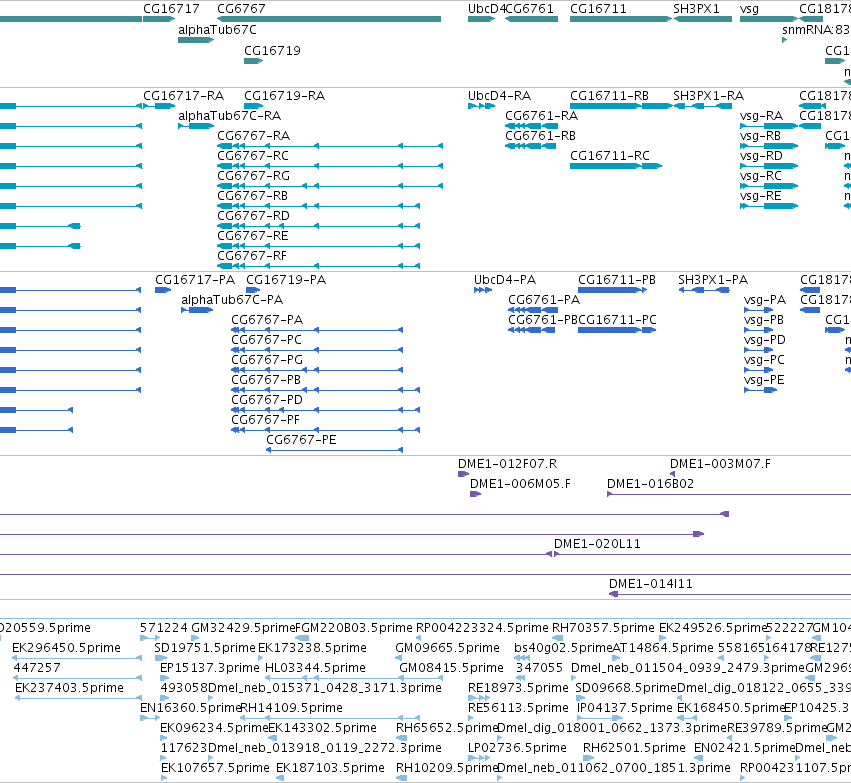This screenshot has height=783, width=851.
Task: Open EST EK187103.5prime label
Action: tap(330, 768)
